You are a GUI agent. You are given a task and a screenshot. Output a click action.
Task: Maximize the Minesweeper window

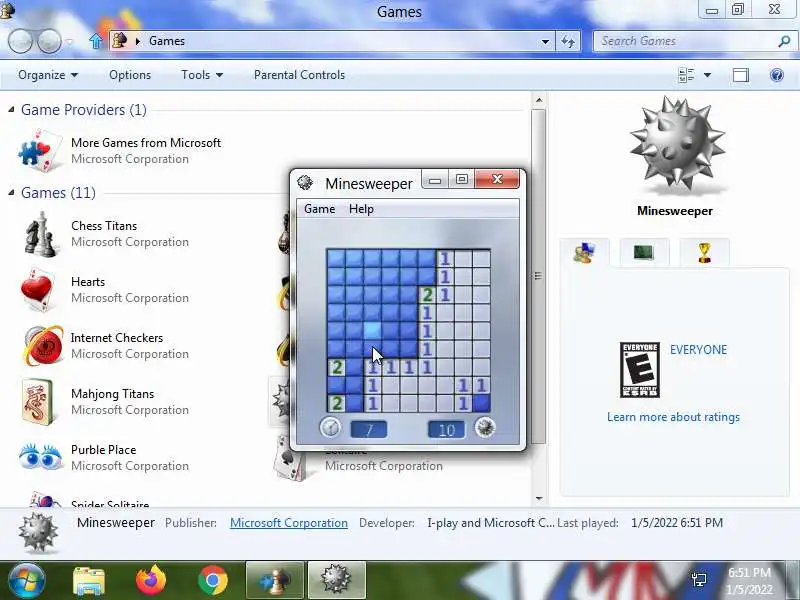[x=462, y=180]
